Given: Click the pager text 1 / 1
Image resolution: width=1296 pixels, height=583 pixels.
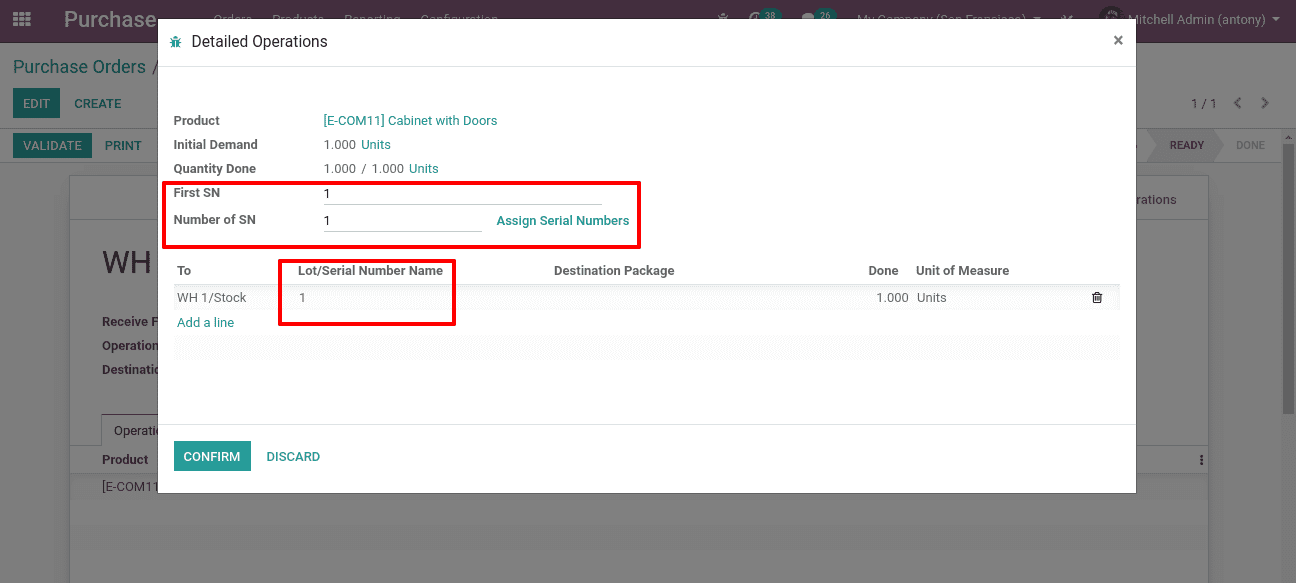Looking at the screenshot, I should 1204,104.
